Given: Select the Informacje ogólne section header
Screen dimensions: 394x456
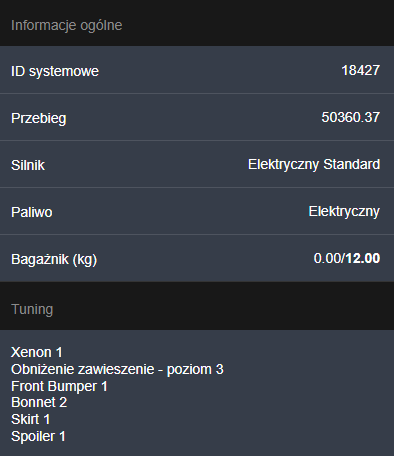Looking at the screenshot, I should [67, 25].
